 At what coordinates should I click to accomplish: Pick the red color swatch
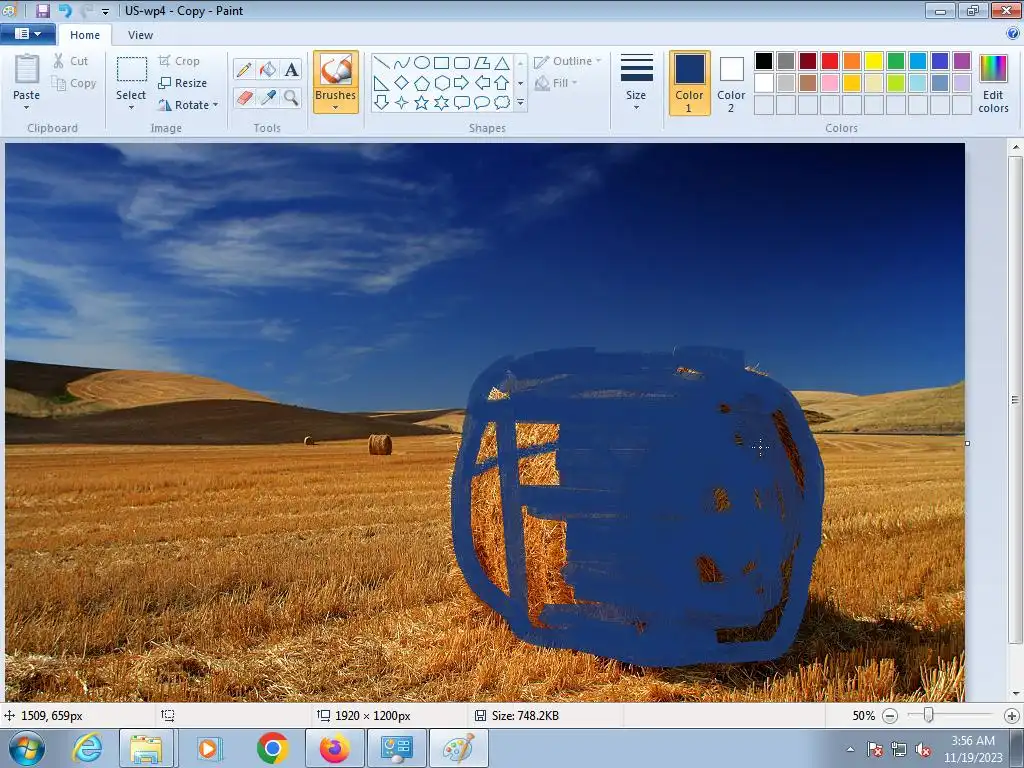(830, 61)
